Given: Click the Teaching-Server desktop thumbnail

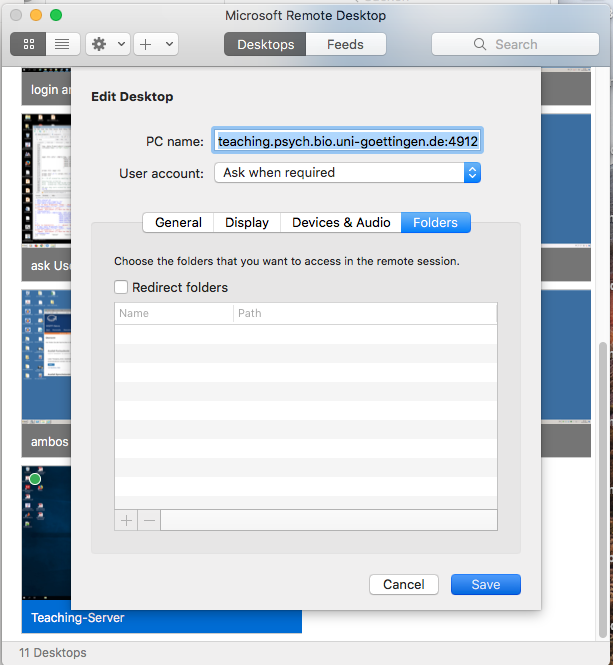Looking at the screenshot, I should click(x=46, y=533).
